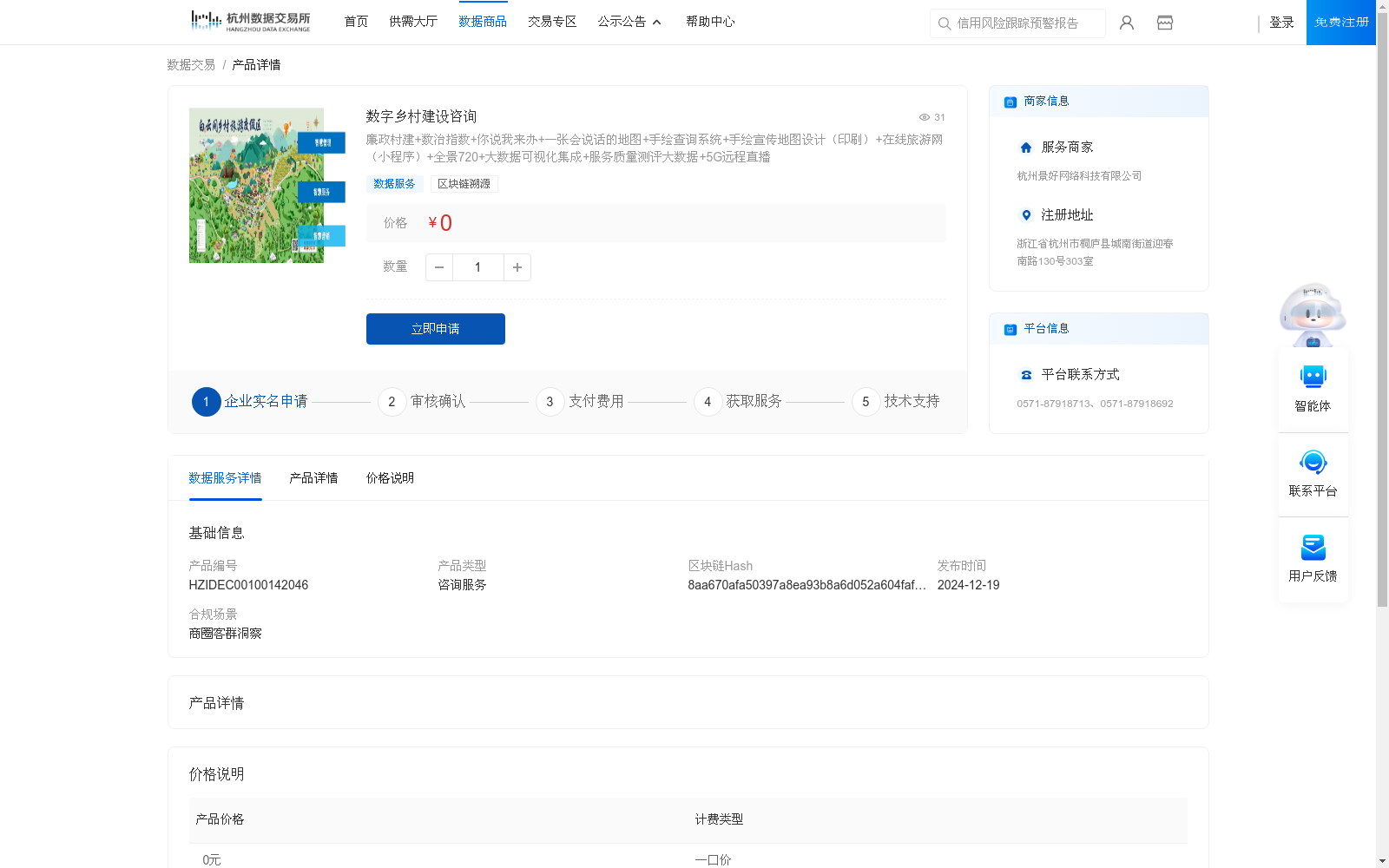Switch to 数据服务详情 tab
The image size is (1389, 868).
pyautogui.click(x=225, y=478)
